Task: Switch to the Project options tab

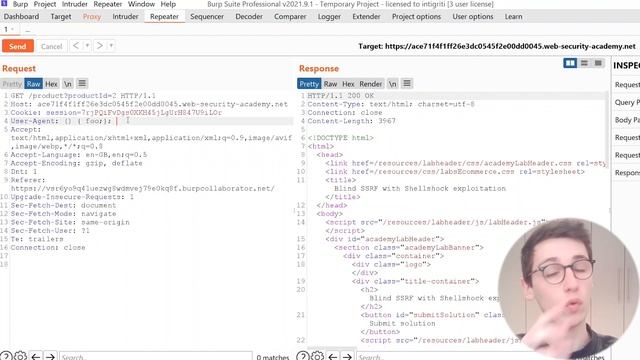Action: pyautogui.click(x=416, y=17)
